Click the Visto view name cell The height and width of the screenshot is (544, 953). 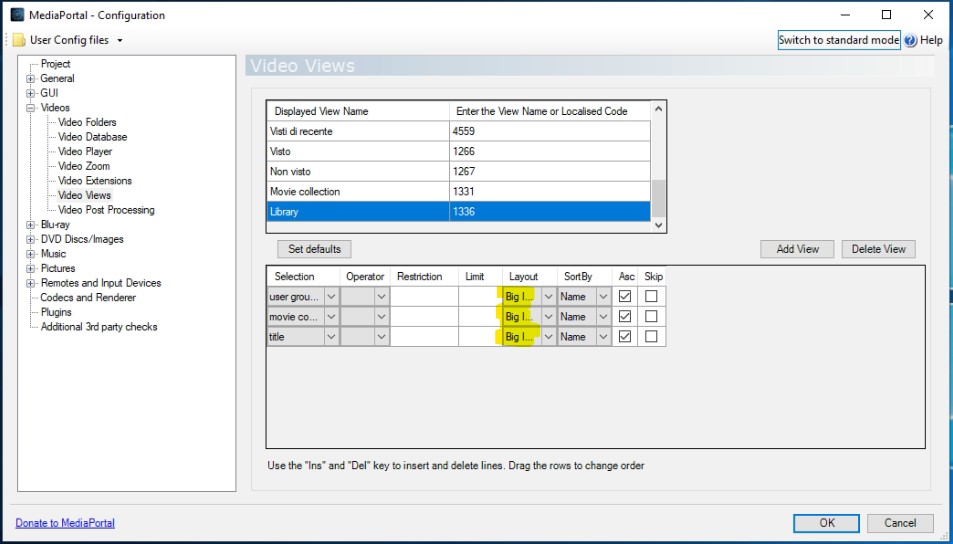click(x=358, y=151)
